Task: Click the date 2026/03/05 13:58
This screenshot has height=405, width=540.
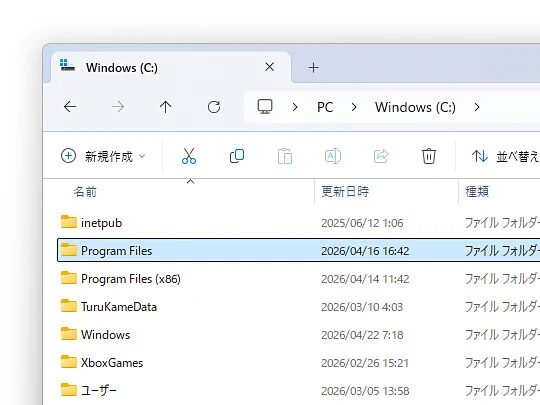Action: (x=365, y=391)
